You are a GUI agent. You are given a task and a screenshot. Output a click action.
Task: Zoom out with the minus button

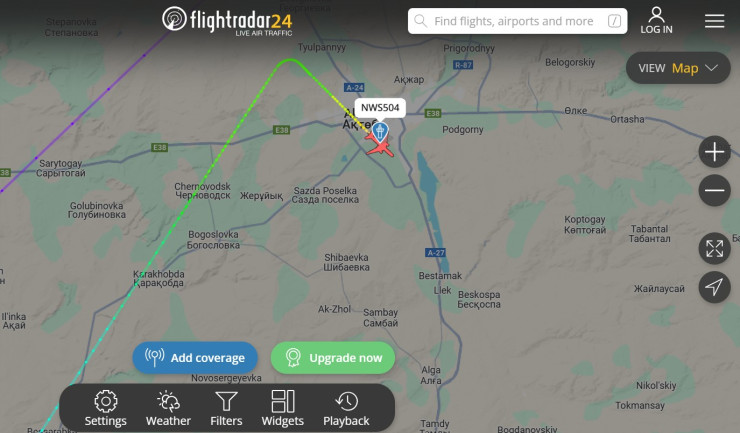coord(715,190)
